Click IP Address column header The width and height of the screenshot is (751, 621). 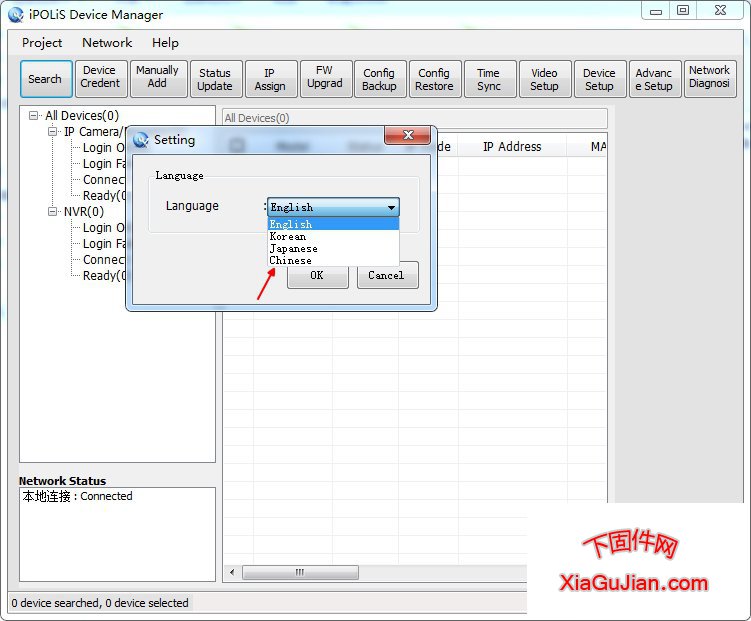tap(512, 147)
